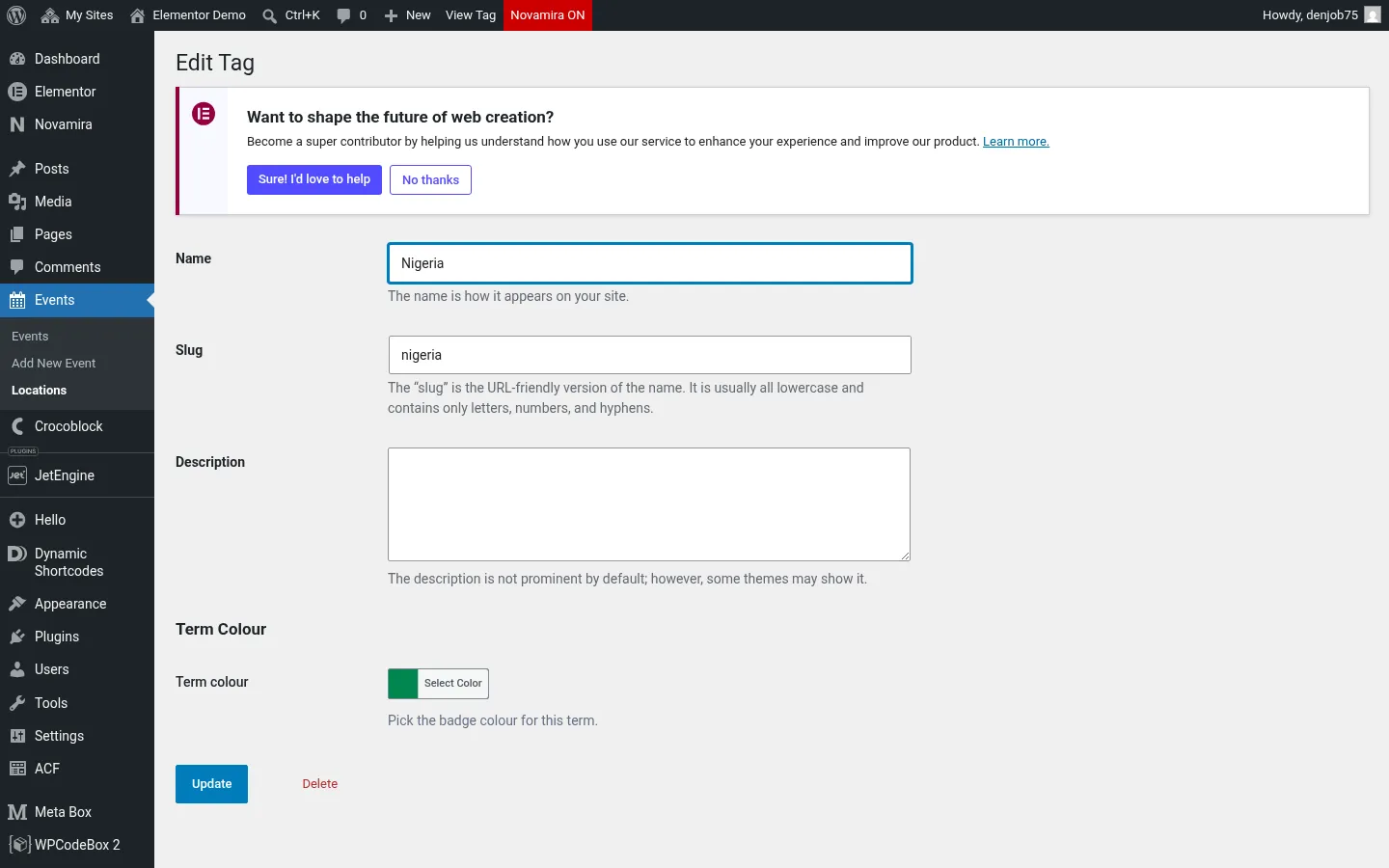Screen dimensions: 1389x868
Task: Click the Appearance paintbrush icon
Action: (17, 604)
